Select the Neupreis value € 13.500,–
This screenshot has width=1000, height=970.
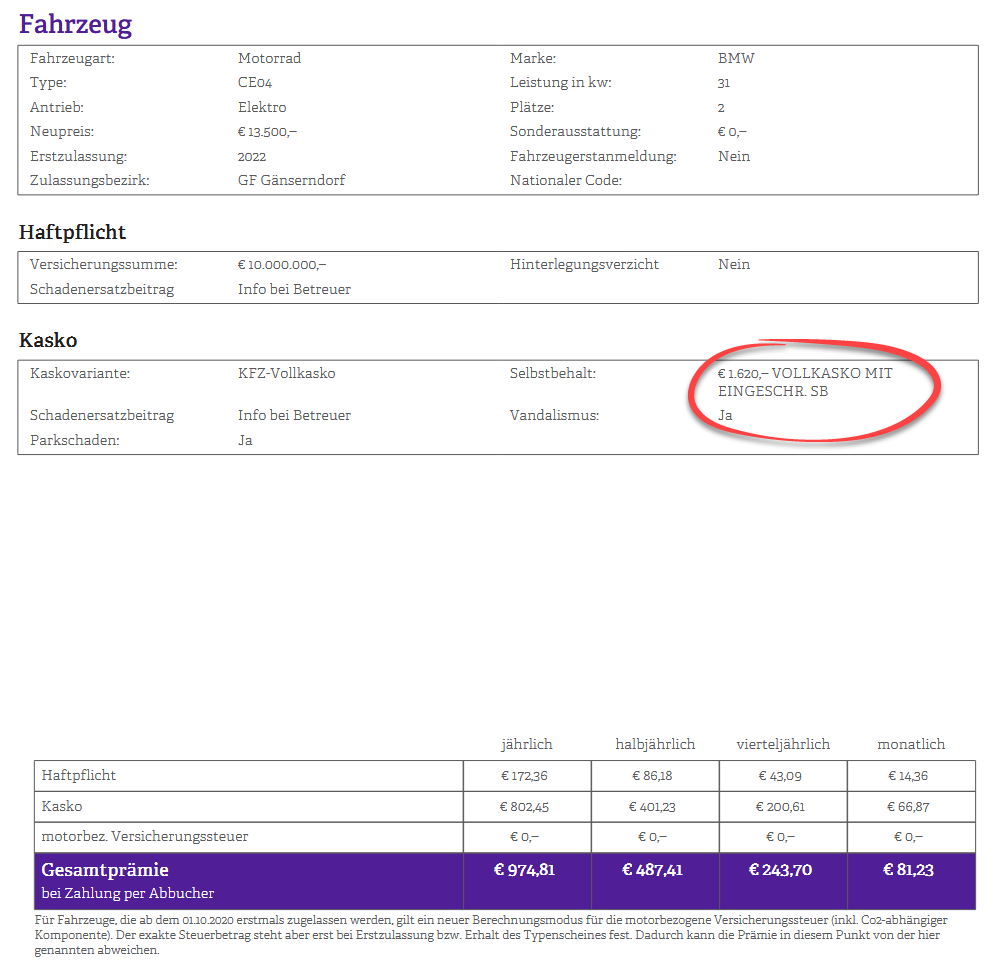(x=267, y=132)
